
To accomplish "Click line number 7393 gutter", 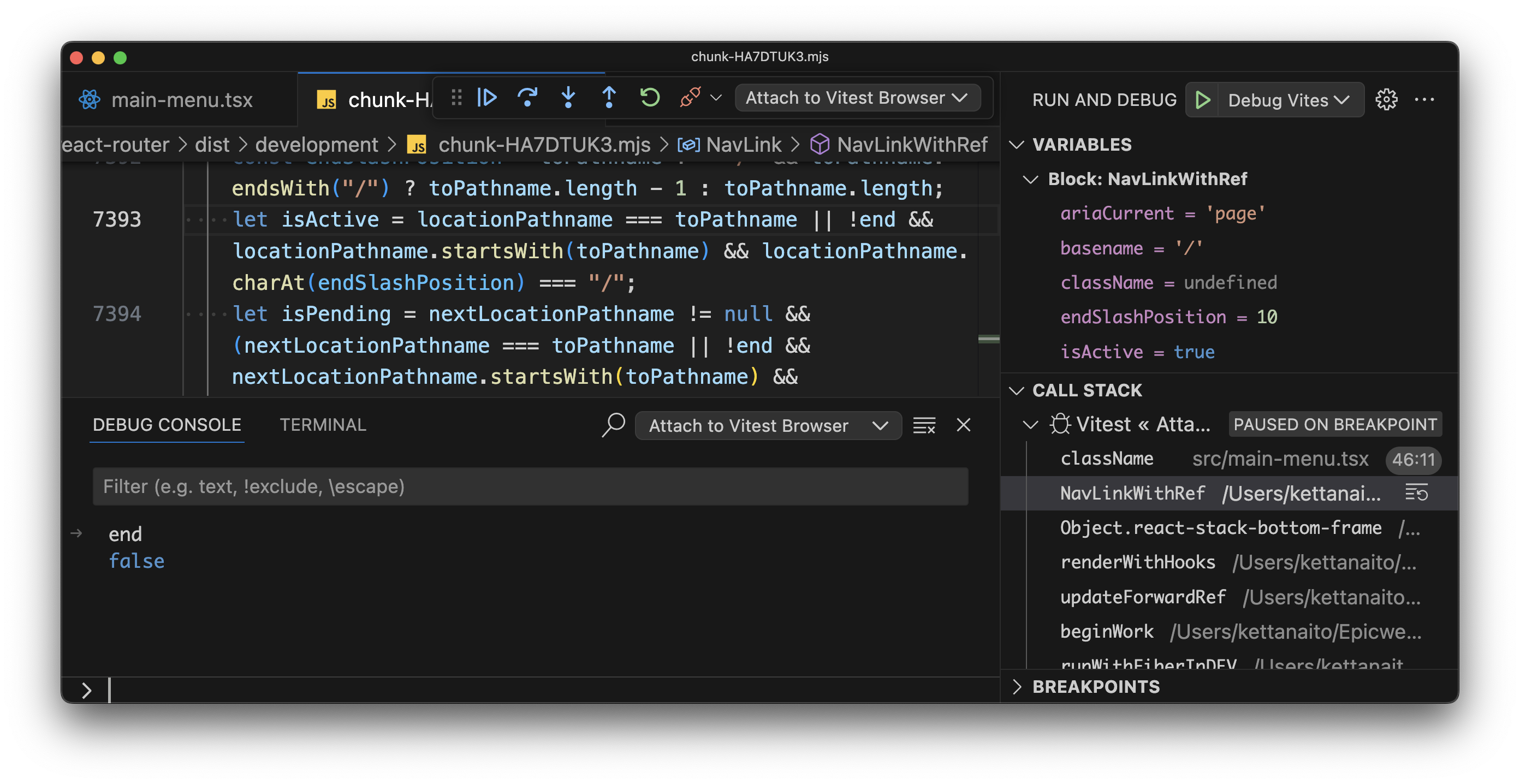I will (117, 220).
